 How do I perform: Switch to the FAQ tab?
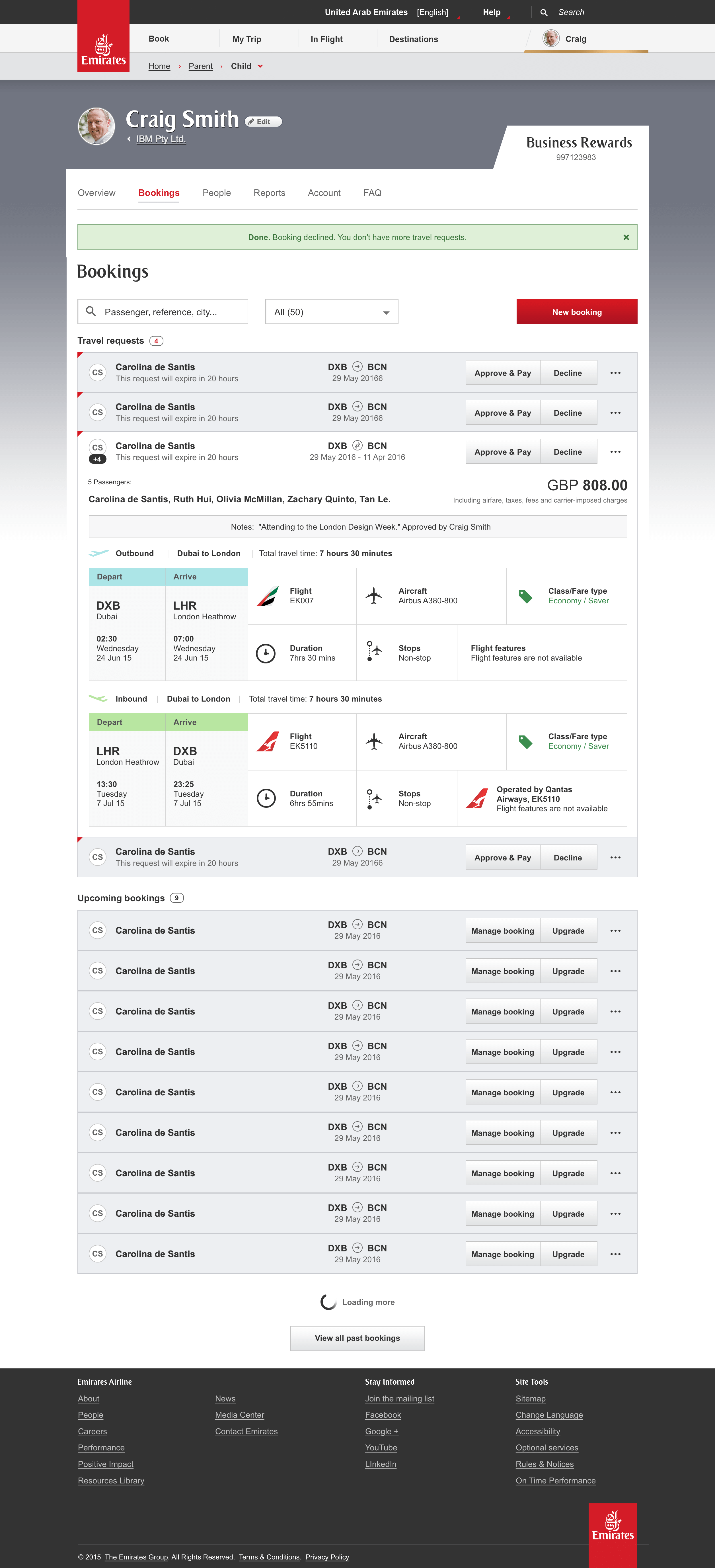(372, 192)
